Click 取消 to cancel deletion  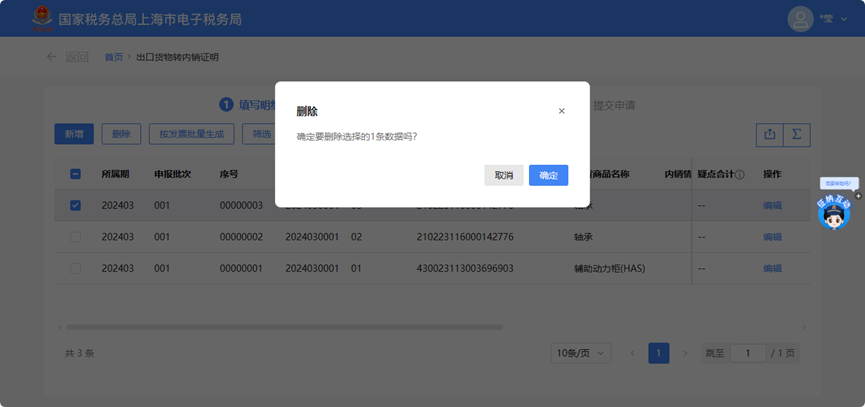[x=503, y=175]
